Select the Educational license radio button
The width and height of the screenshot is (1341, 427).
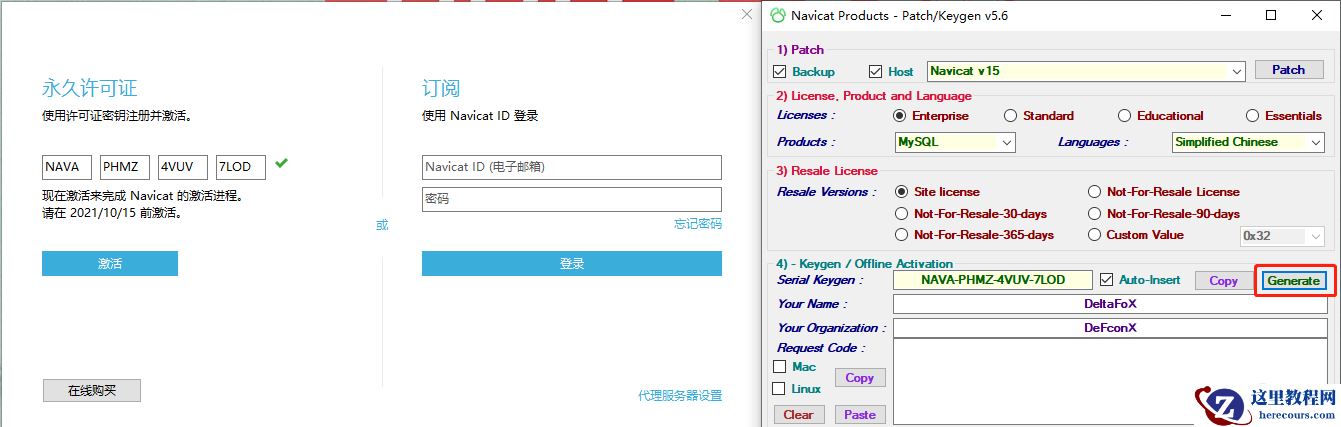point(1124,116)
